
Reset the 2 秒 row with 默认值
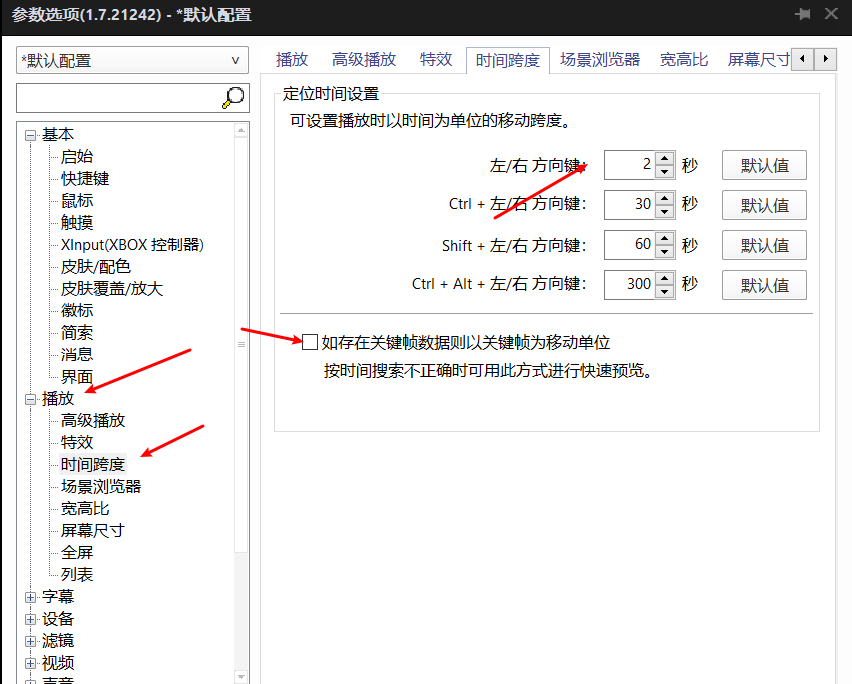click(x=764, y=165)
